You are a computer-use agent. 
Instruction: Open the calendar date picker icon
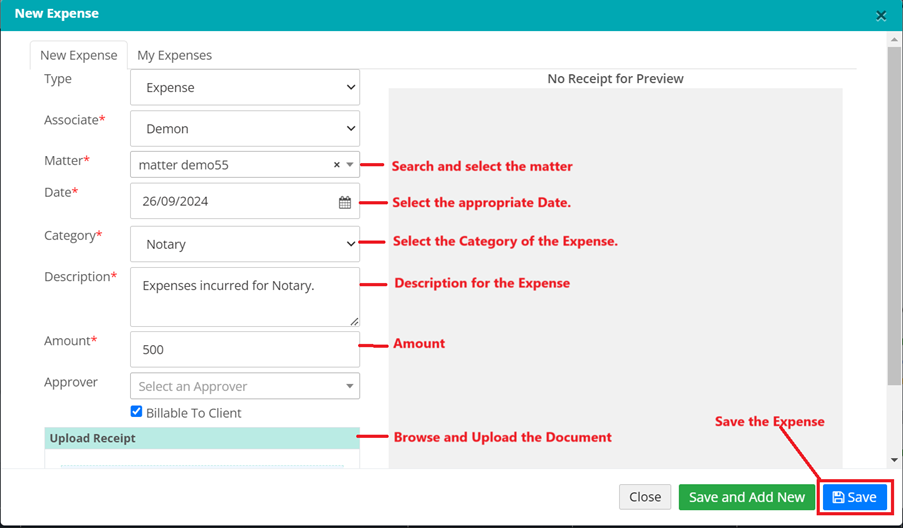pyautogui.click(x=345, y=202)
